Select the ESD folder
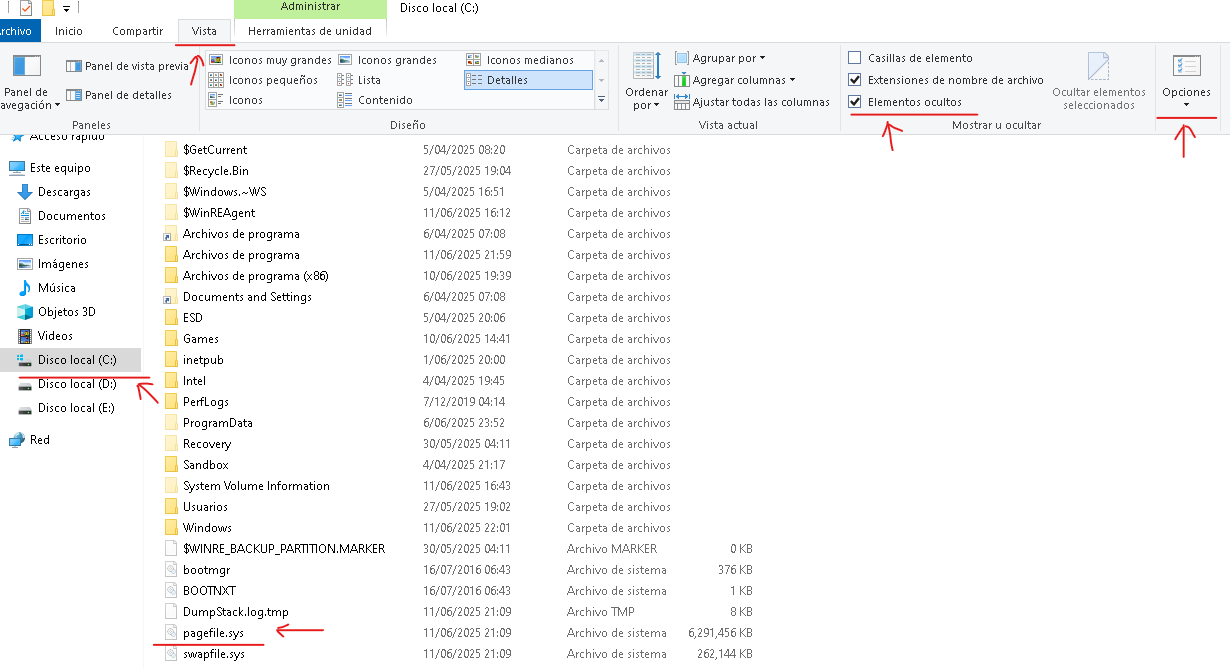 (x=193, y=318)
